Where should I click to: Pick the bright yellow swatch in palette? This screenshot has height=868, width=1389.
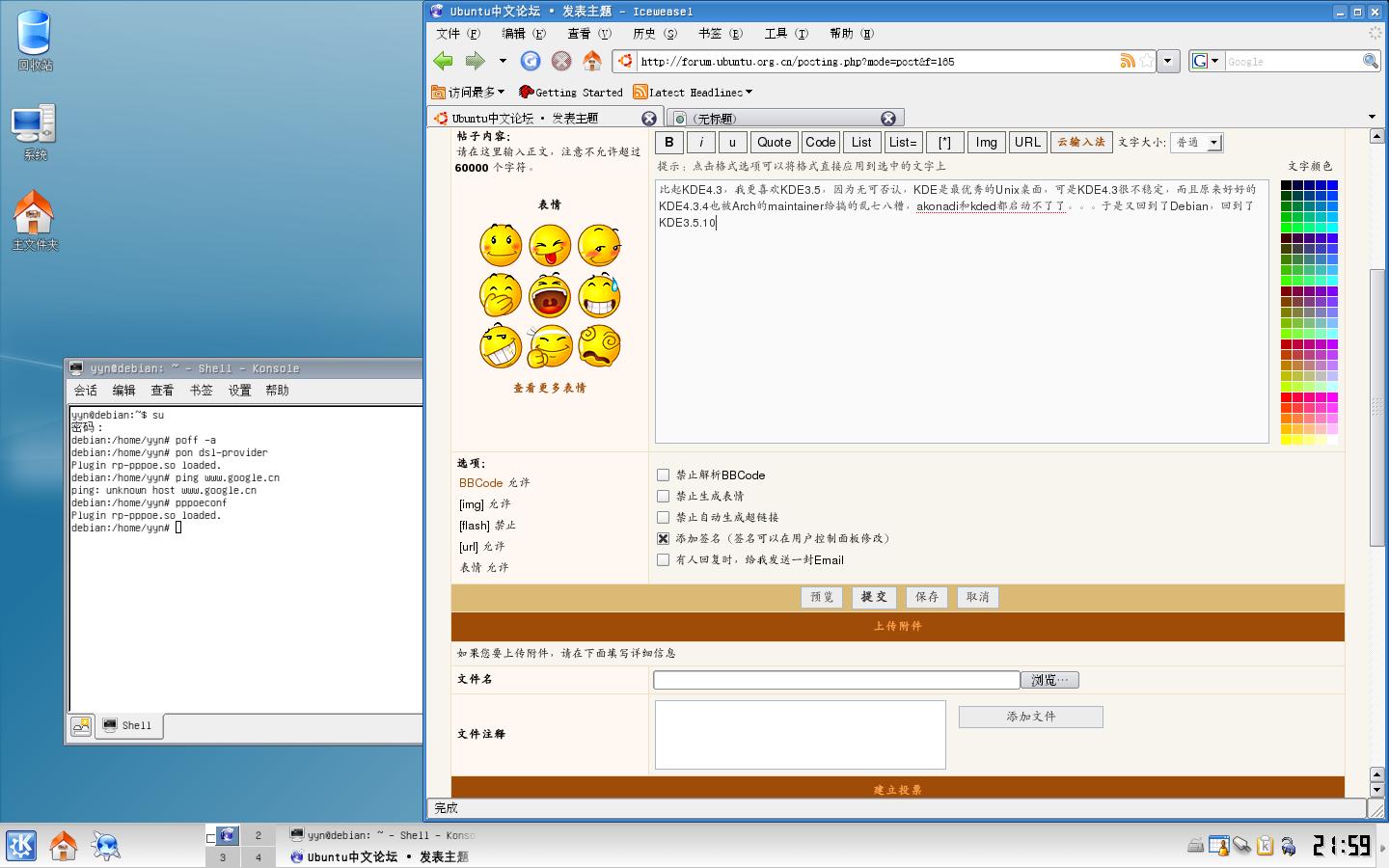click(1286, 440)
